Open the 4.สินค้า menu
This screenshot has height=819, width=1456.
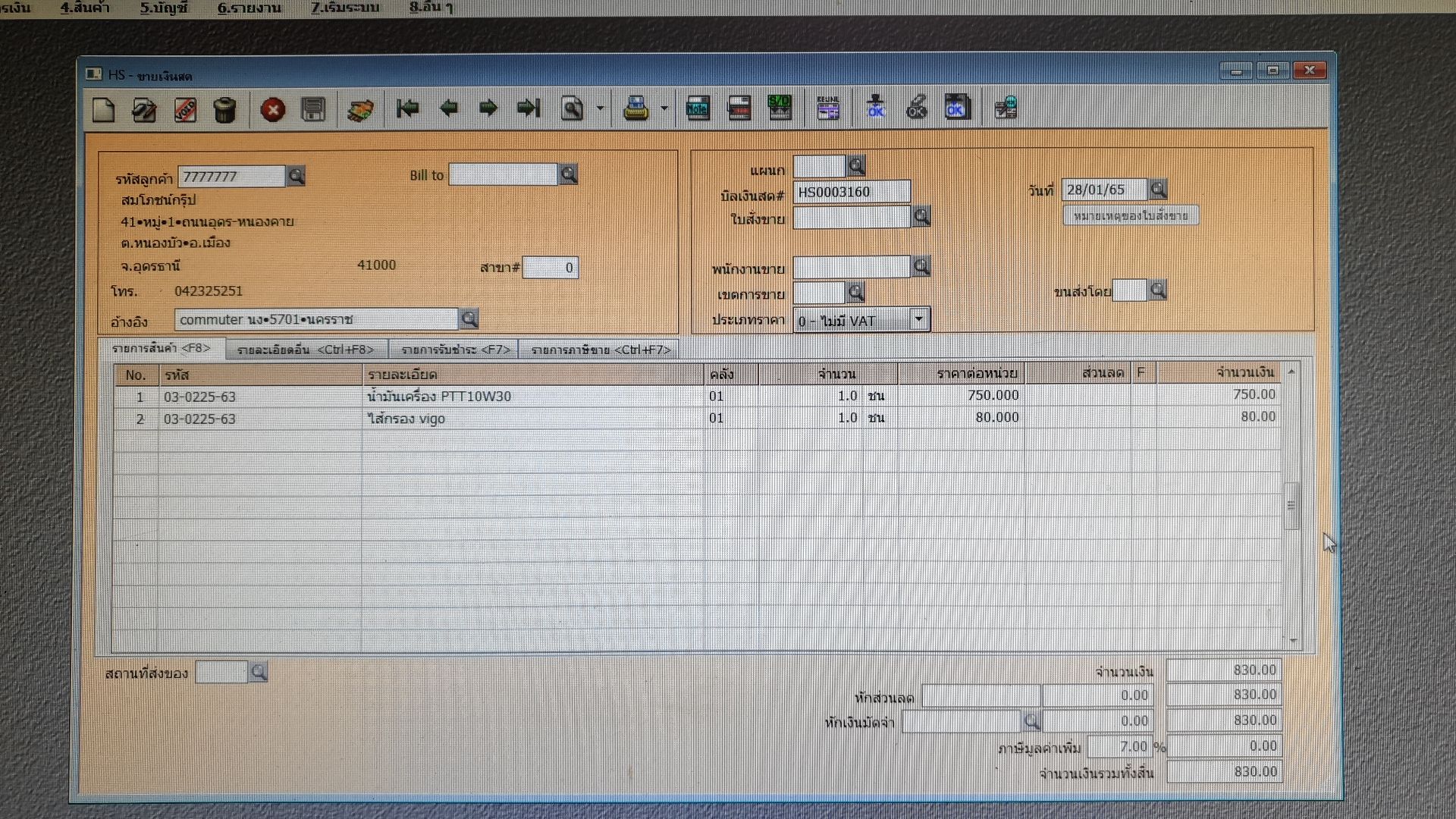[85, 8]
